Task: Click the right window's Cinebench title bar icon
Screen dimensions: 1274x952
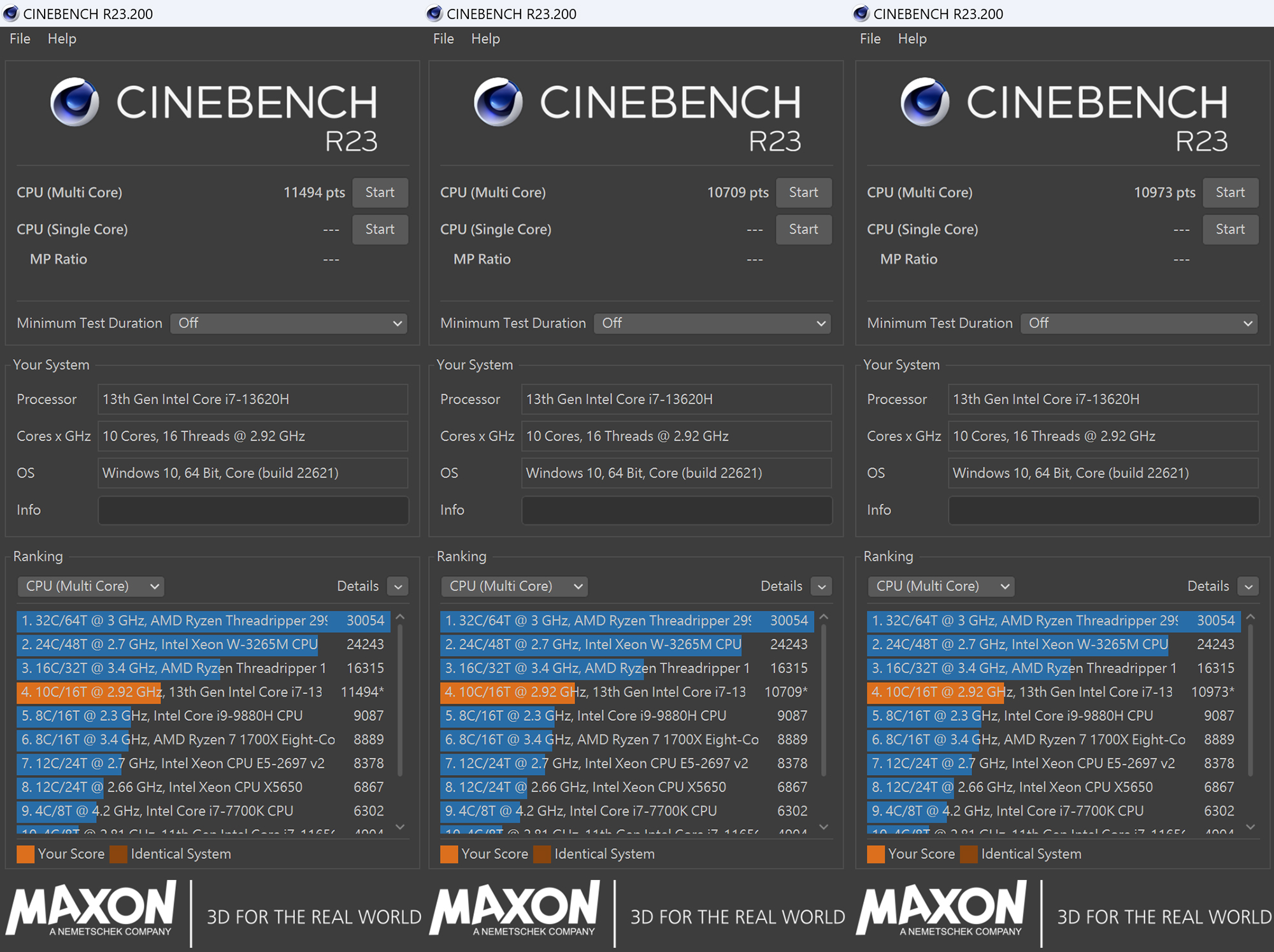Action: (861, 13)
